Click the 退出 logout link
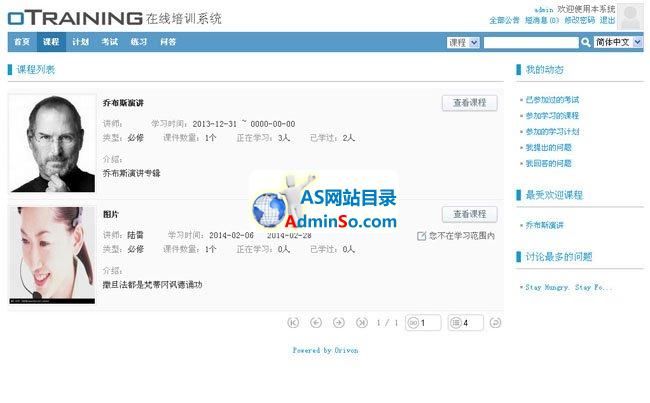This screenshot has height=403, width=650. (x=607, y=20)
